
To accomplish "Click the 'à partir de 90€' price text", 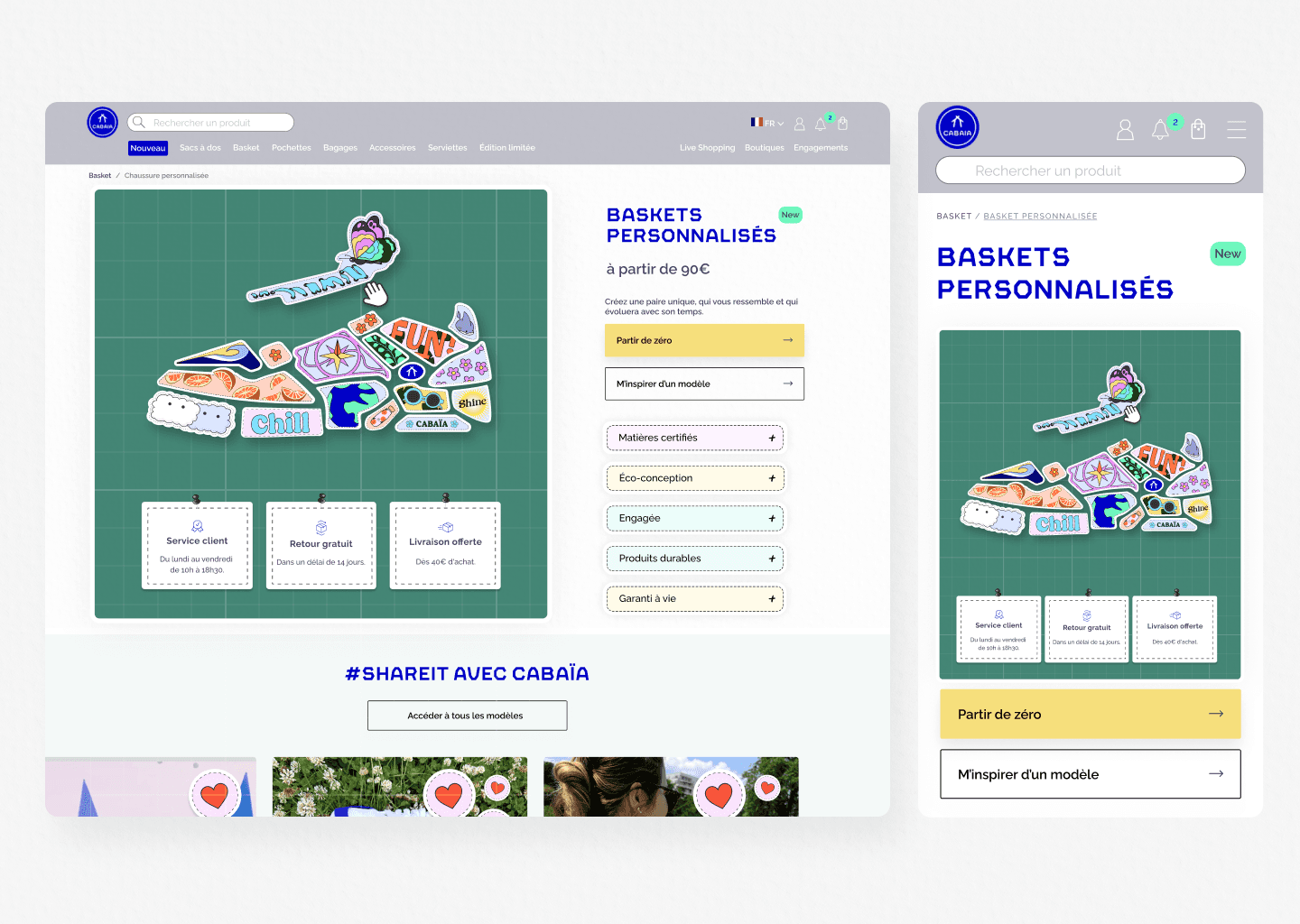I will click(658, 269).
